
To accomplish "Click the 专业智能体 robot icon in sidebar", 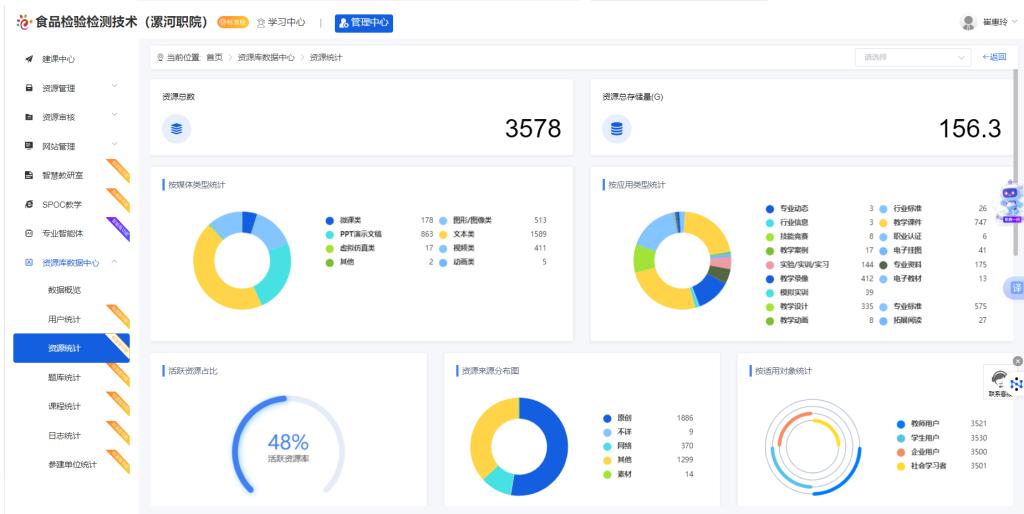I will [x=29, y=233].
